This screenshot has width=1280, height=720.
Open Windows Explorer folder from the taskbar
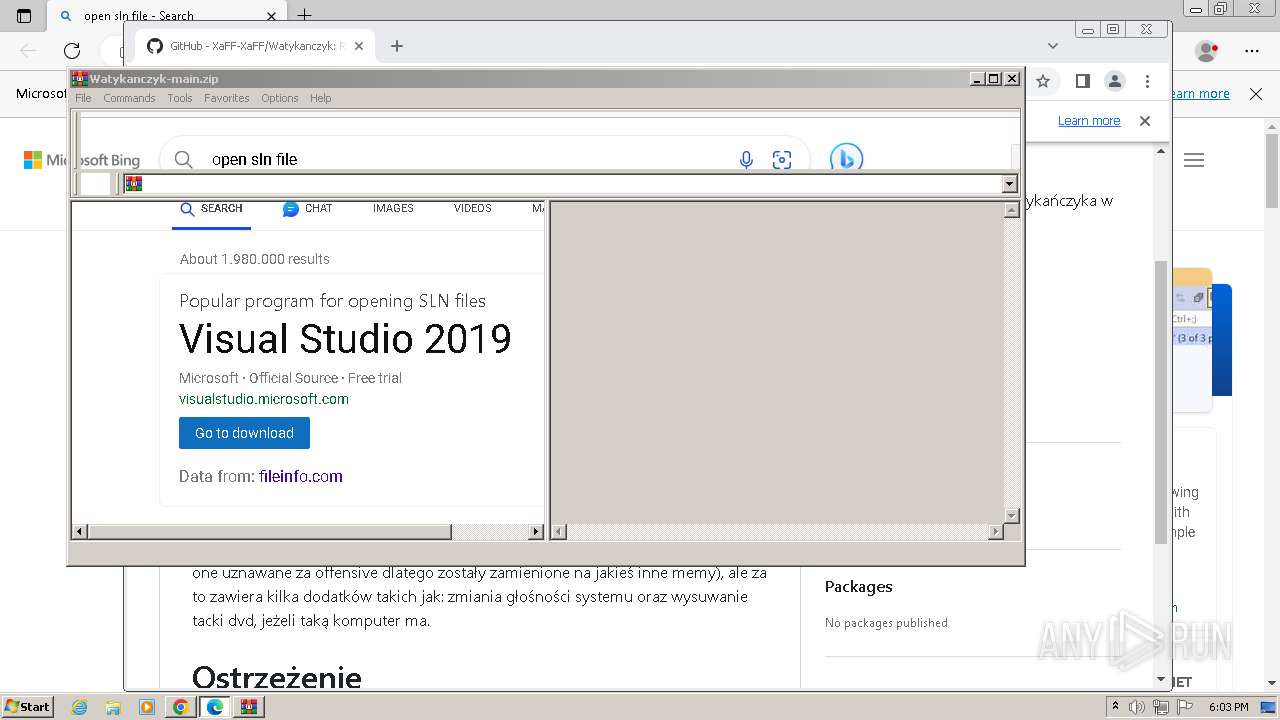pos(113,707)
